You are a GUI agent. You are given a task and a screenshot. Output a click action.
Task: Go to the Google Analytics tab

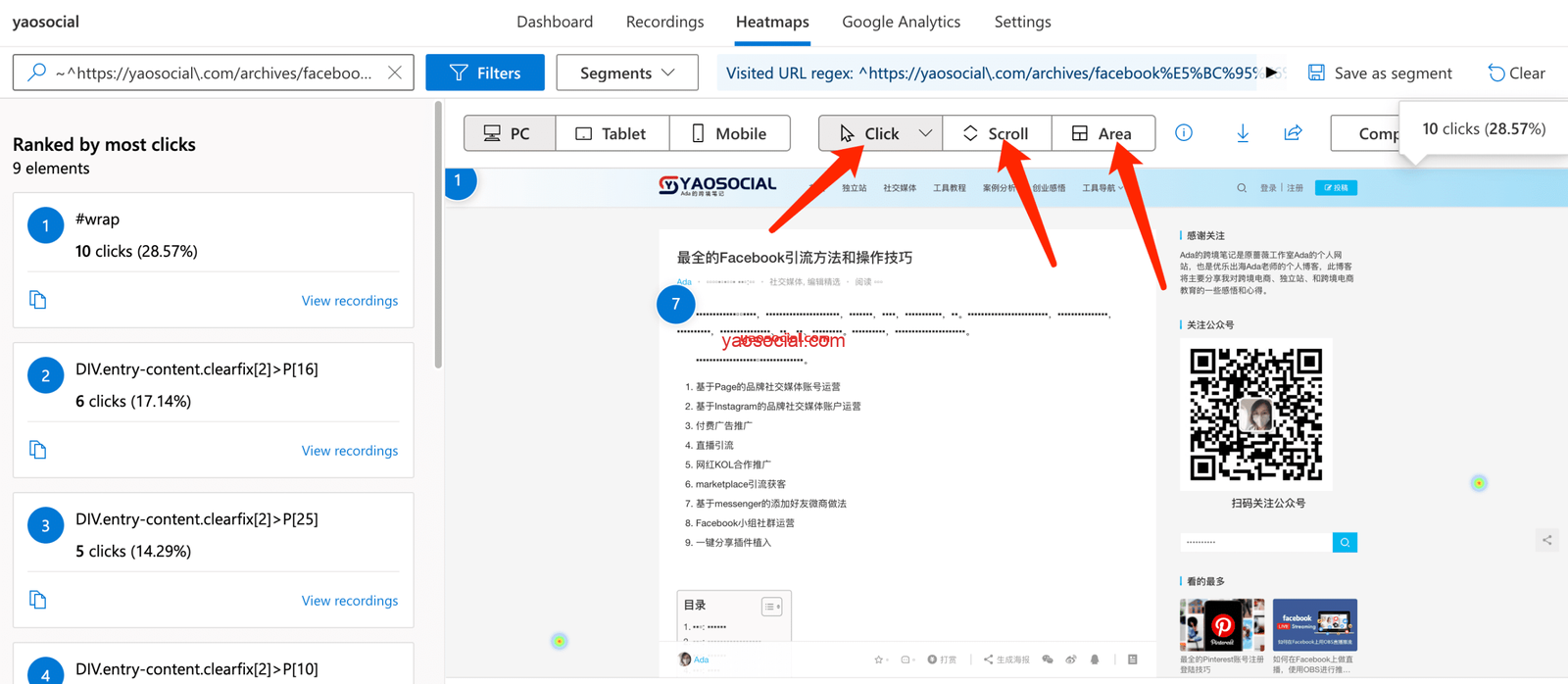click(901, 22)
